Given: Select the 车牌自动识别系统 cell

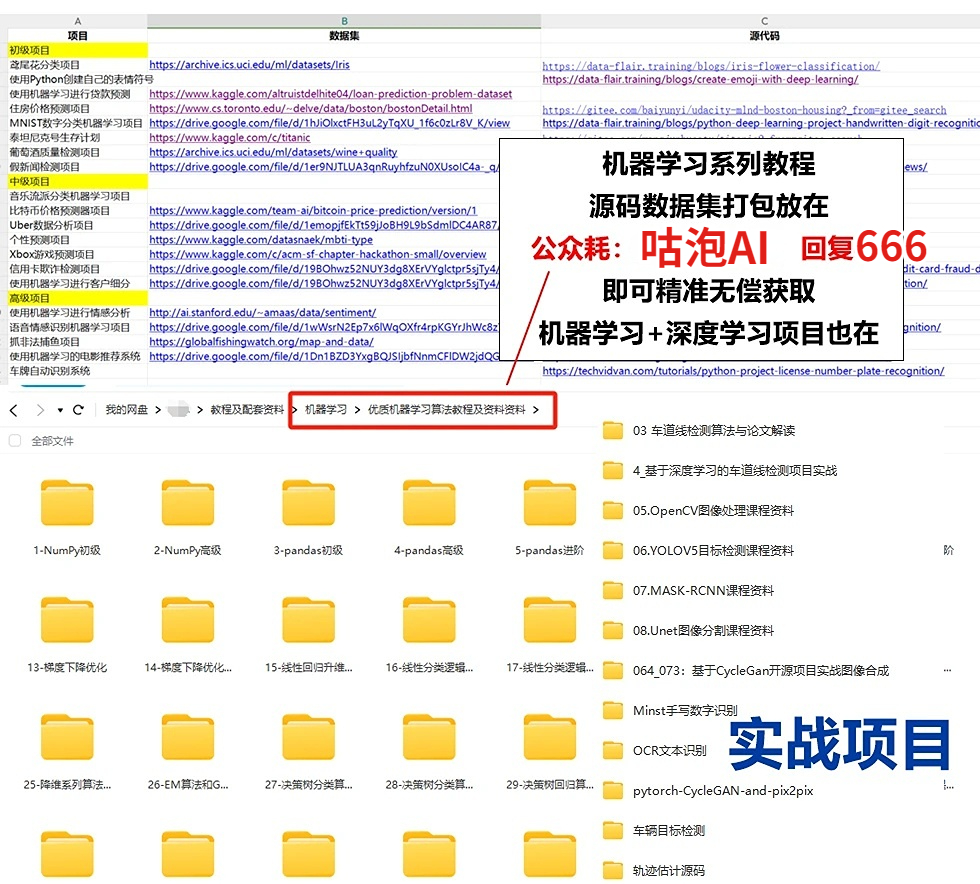Looking at the screenshot, I should click(x=78, y=371).
